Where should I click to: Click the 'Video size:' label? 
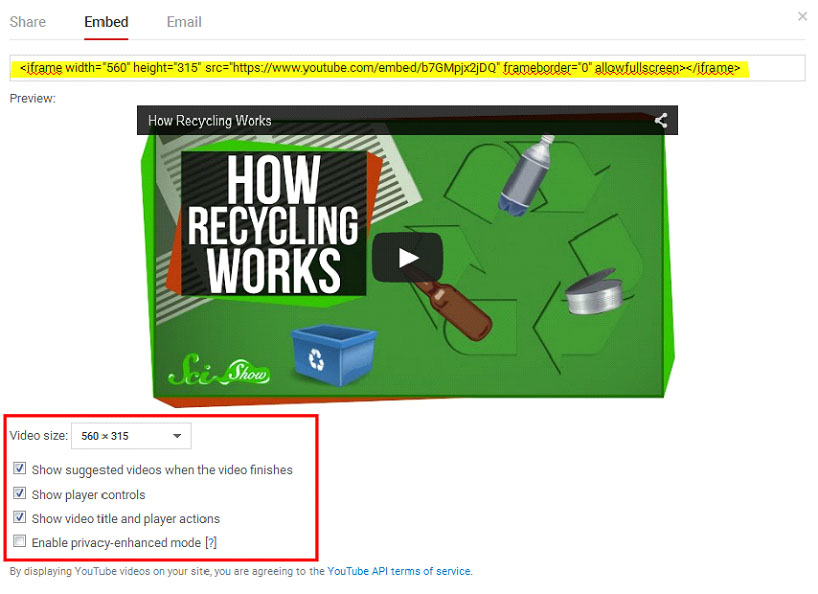tap(39, 435)
